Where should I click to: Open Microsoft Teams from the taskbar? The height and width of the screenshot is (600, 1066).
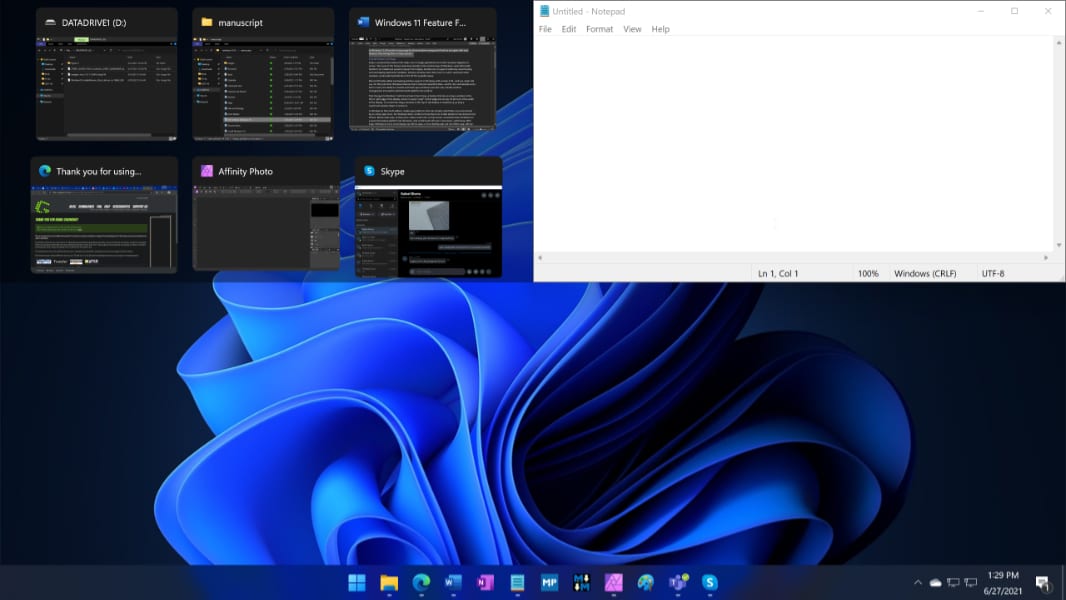click(678, 582)
